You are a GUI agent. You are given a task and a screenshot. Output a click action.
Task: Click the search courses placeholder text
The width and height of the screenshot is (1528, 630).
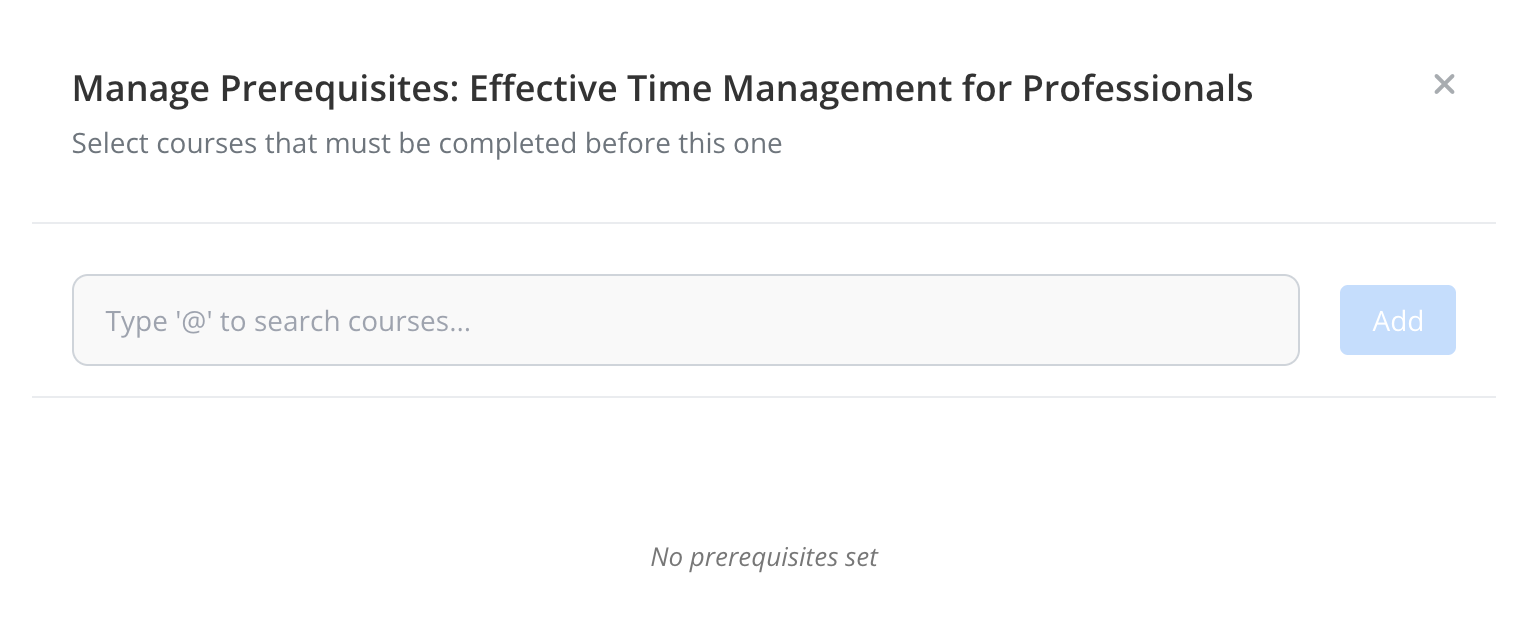click(288, 321)
